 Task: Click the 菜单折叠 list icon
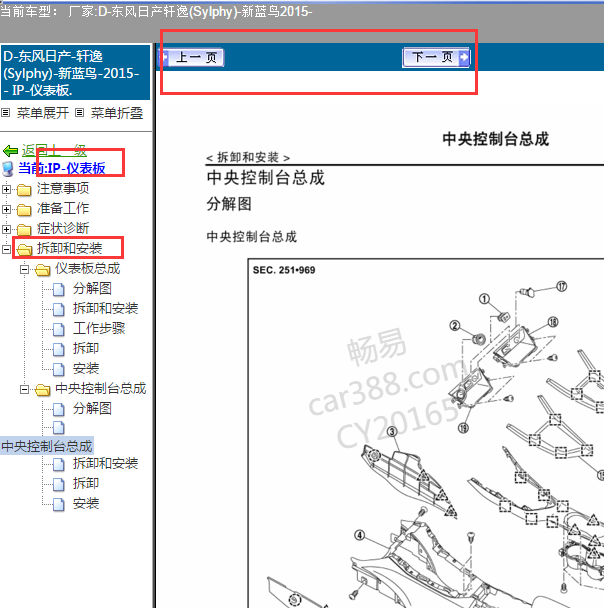click(79, 113)
